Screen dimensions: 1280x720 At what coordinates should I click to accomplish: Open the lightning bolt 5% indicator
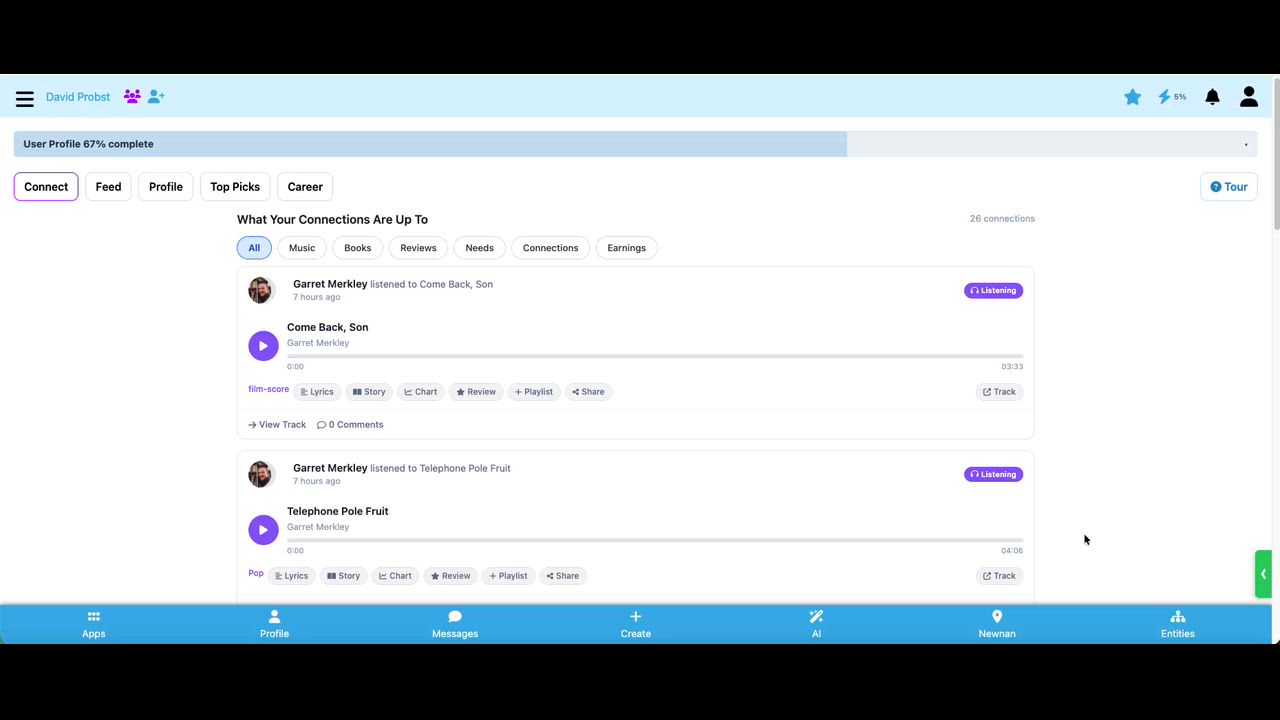(1172, 97)
